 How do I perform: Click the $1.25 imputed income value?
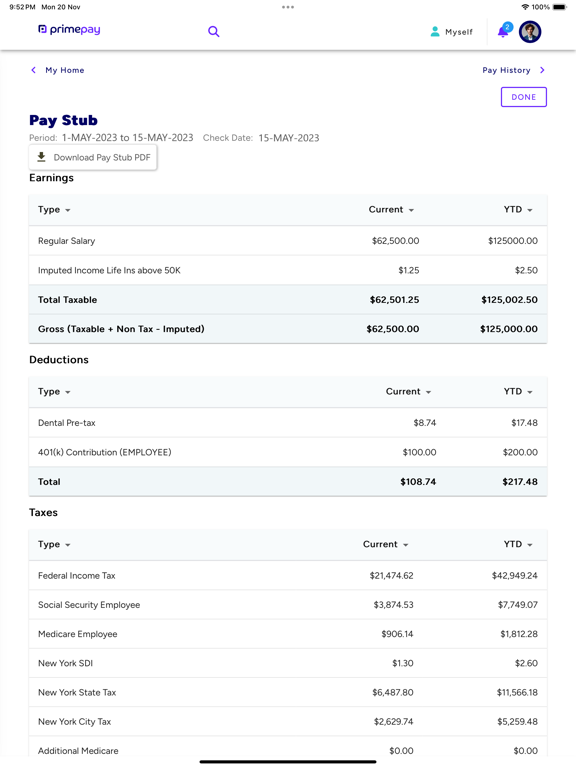(408, 270)
